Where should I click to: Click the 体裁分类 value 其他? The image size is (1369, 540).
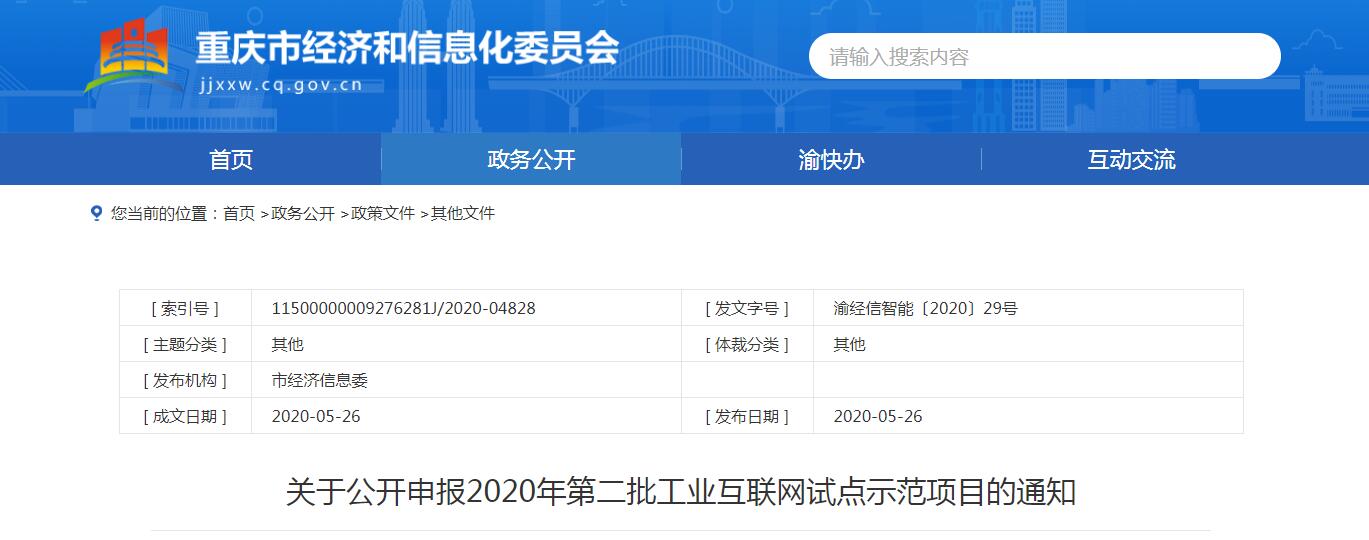point(849,345)
